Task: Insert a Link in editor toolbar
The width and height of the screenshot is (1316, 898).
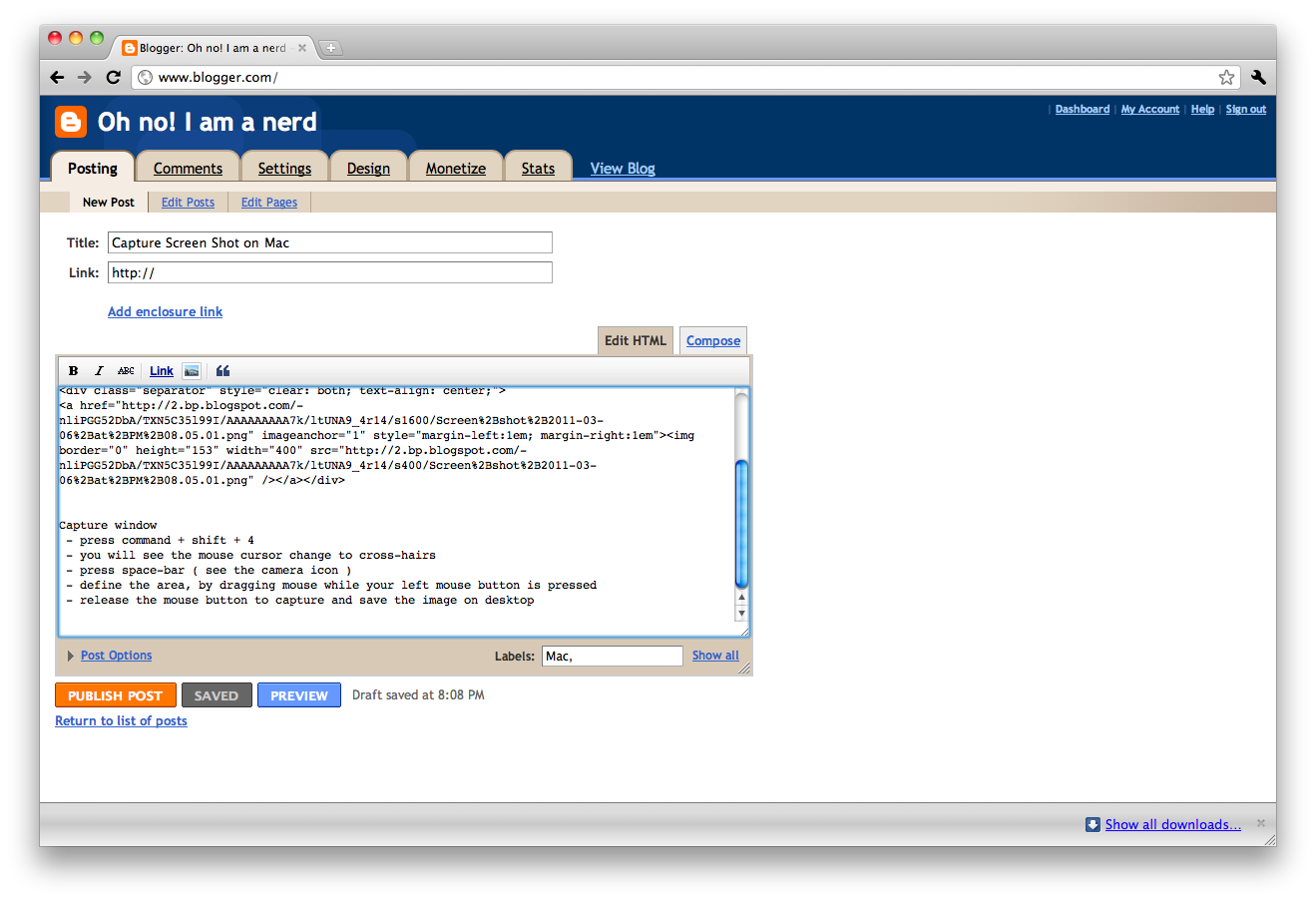Action: coord(162,370)
